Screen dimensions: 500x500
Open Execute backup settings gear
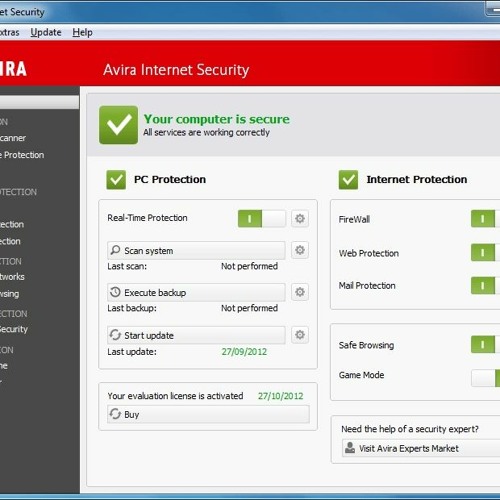pos(300,292)
